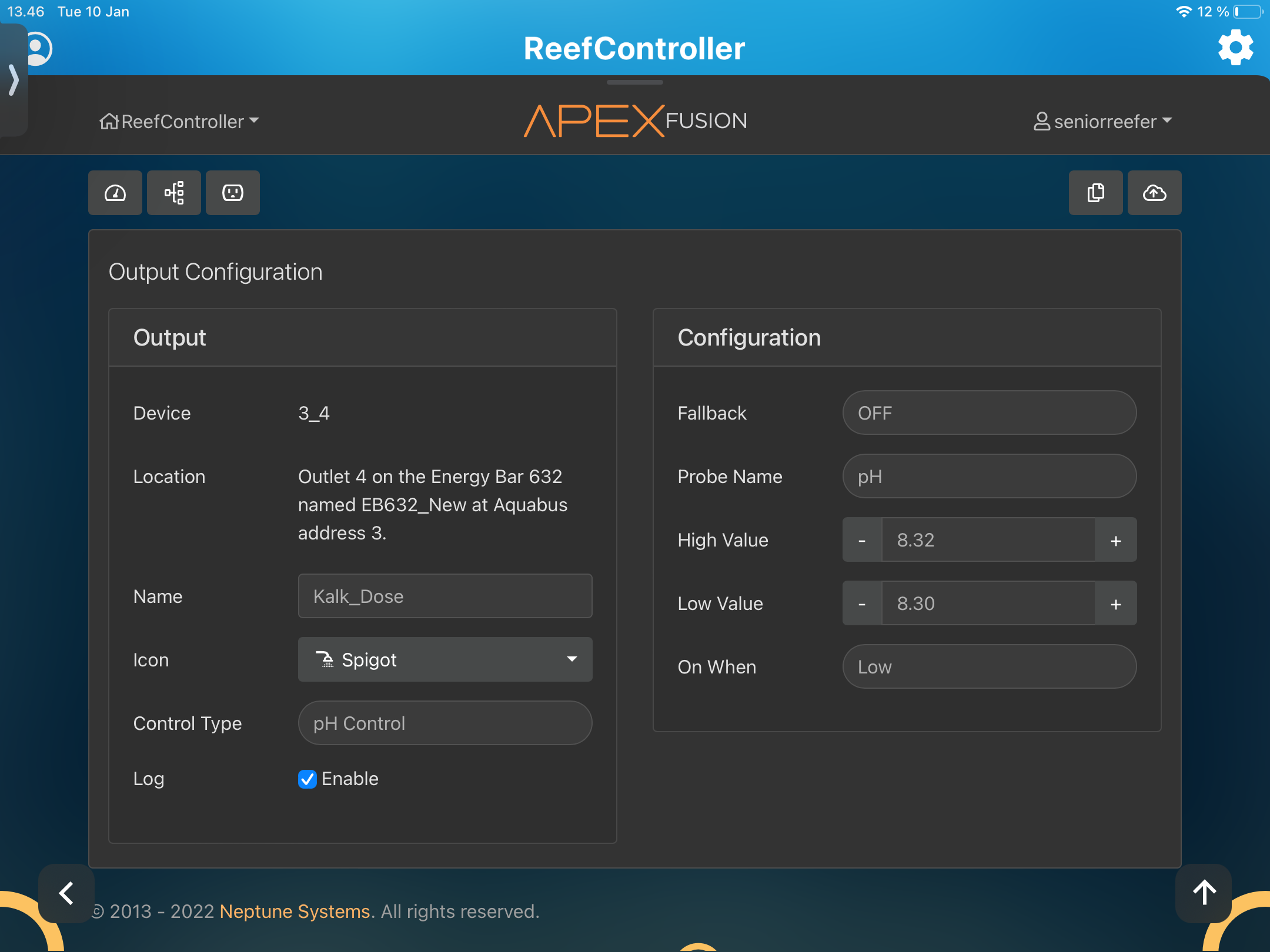Open the settings gear icon
This screenshot has height=952, width=1270.
(1235, 48)
